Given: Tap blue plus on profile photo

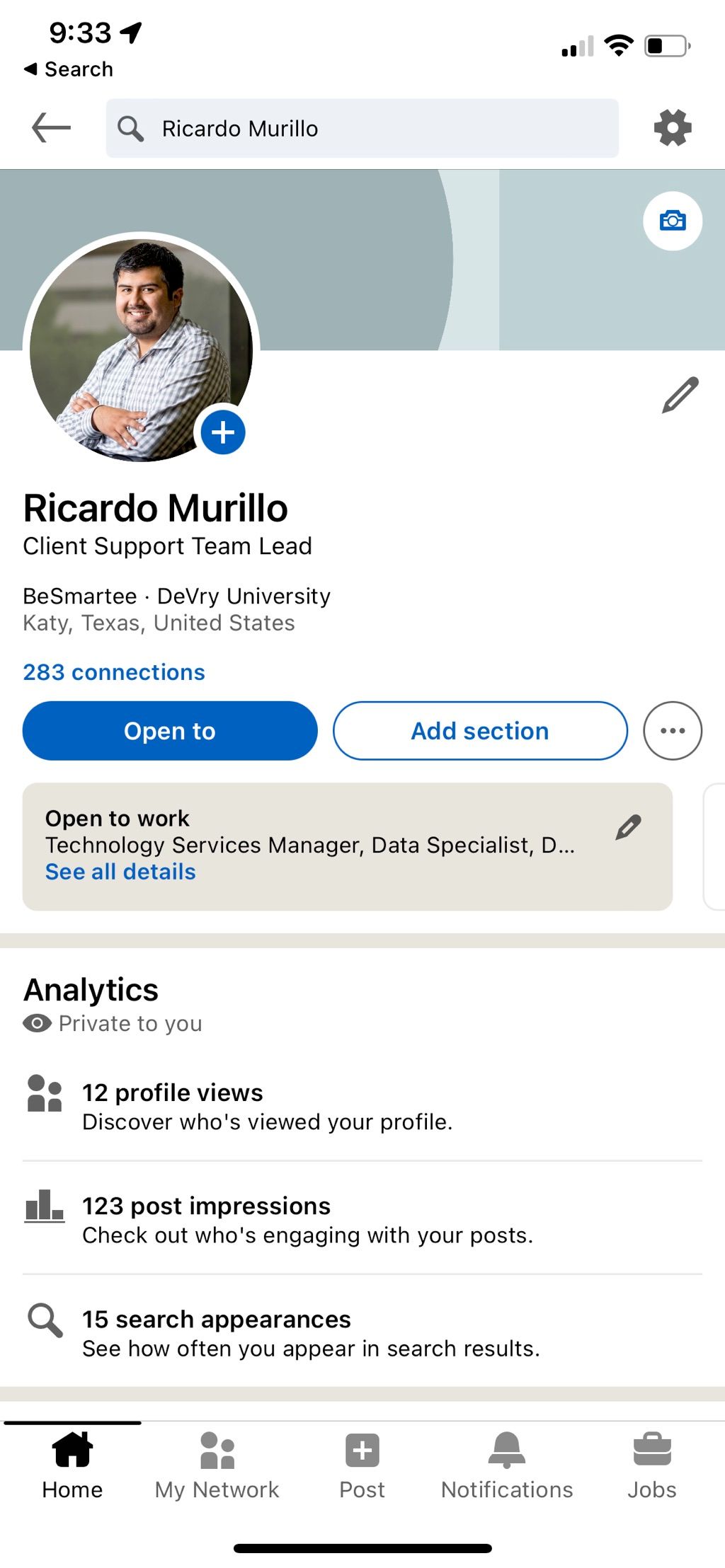Looking at the screenshot, I should pyautogui.click(x=223, y=432).
